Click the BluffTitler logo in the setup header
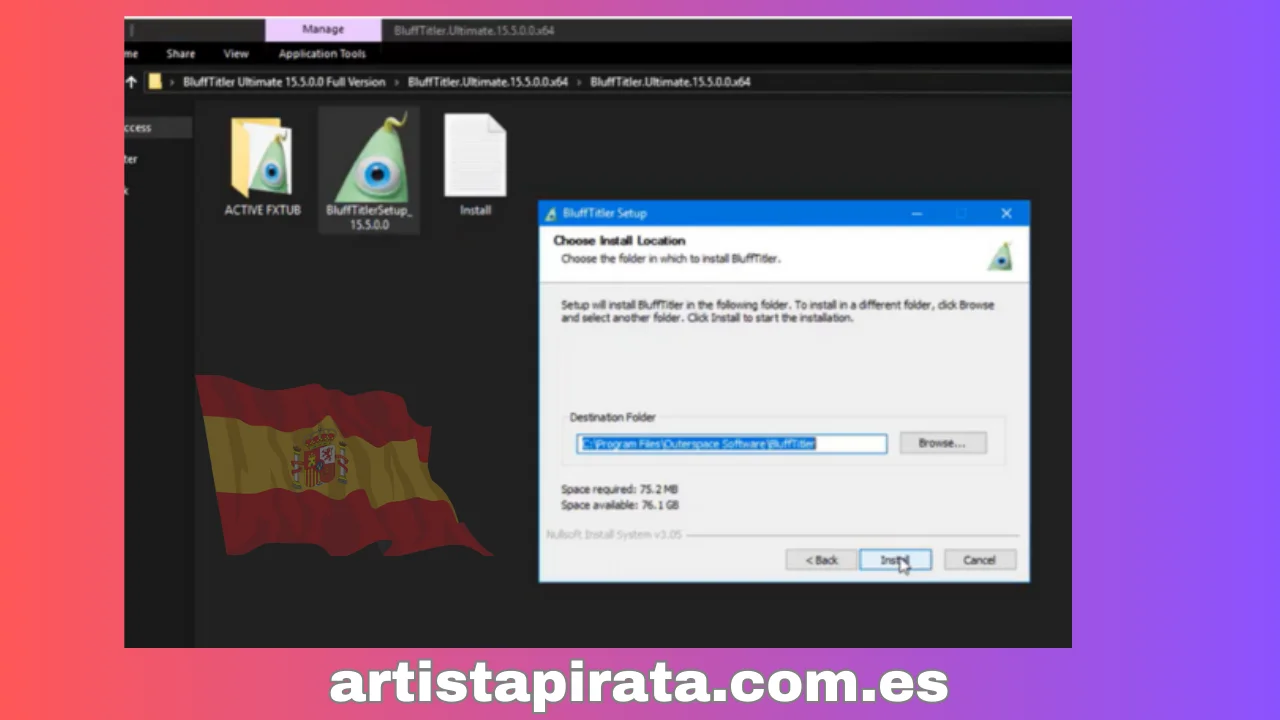 1000,256
